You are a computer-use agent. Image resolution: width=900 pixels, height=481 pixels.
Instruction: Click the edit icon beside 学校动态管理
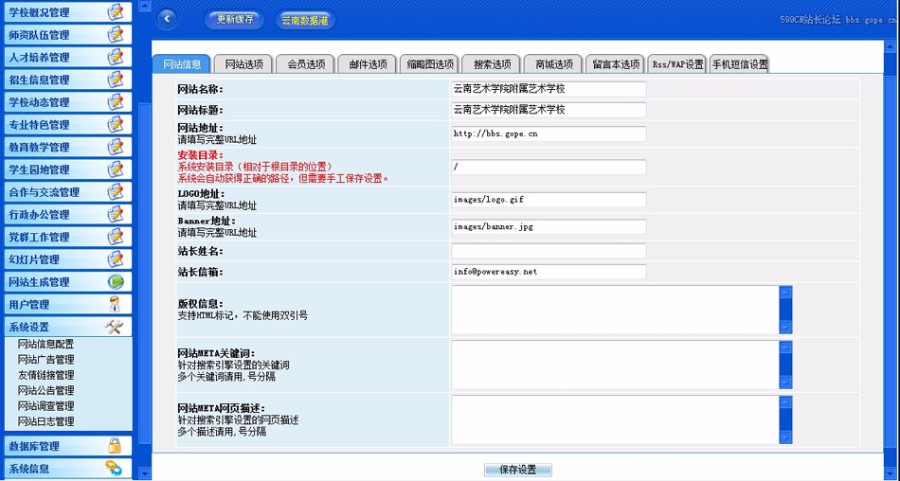click(x=115, y=102)
